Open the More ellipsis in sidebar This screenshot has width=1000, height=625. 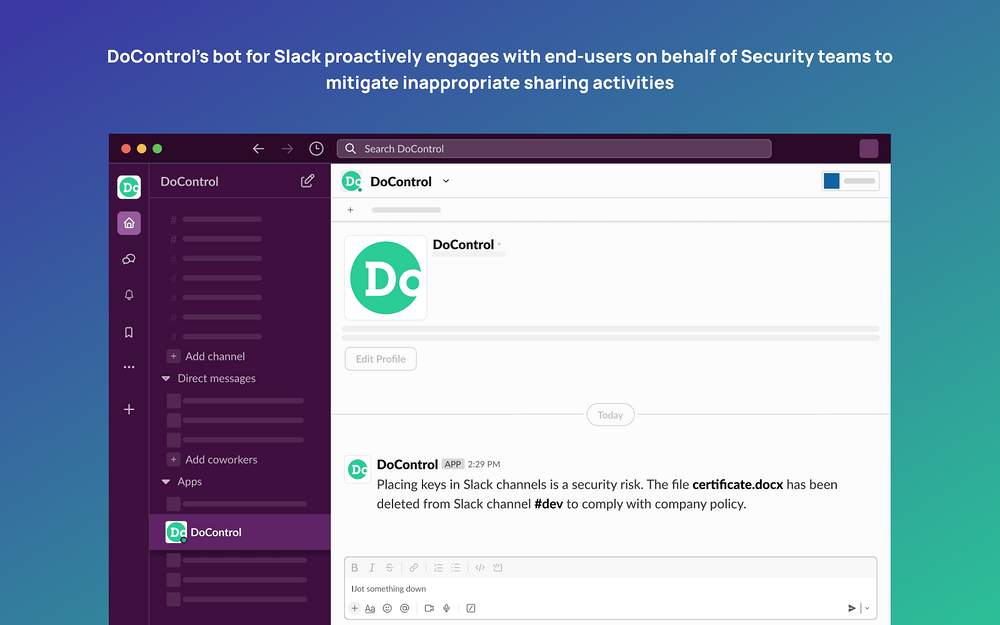(129, 367)
